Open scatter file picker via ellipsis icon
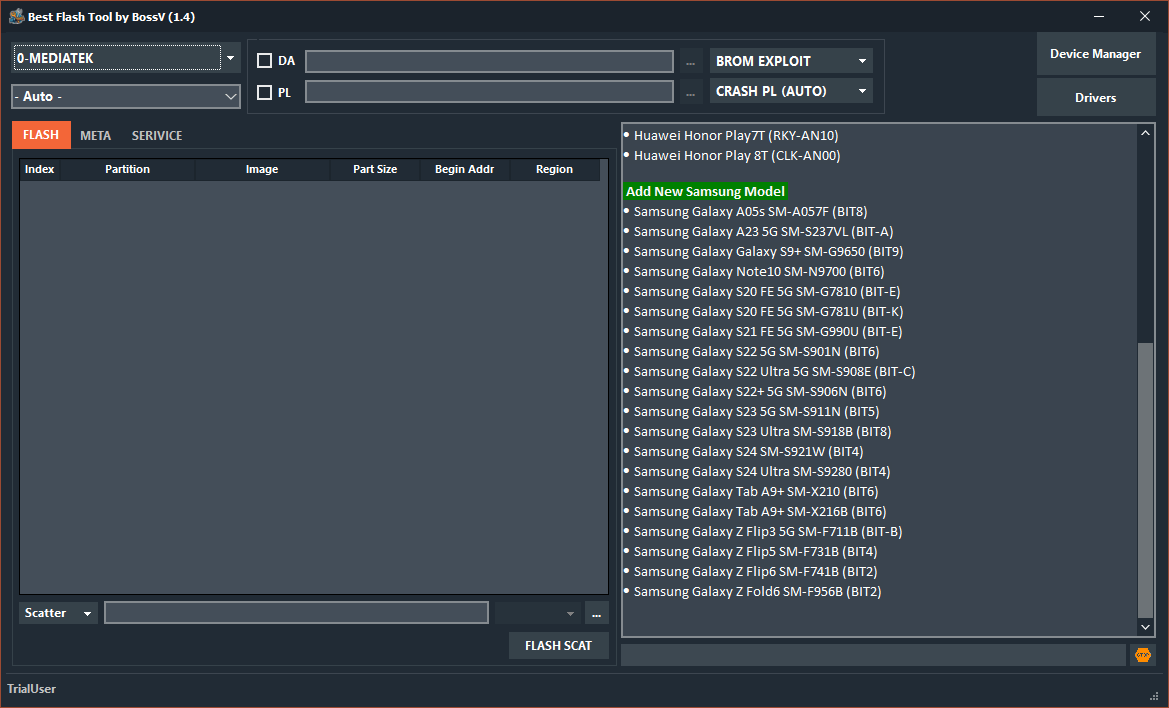The image size is (1169, 708). 596,612
